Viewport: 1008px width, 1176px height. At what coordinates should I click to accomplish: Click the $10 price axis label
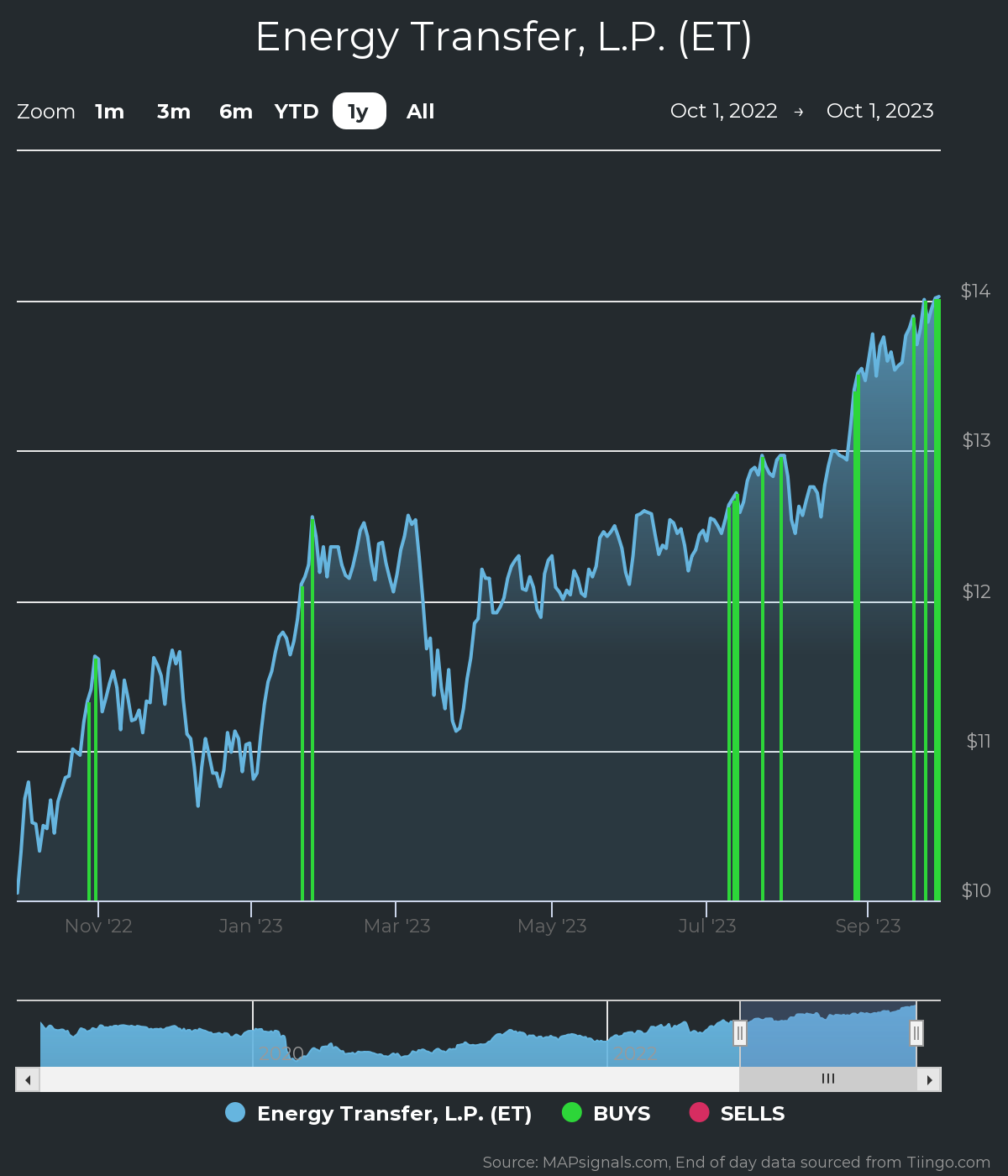coord(976,890)
